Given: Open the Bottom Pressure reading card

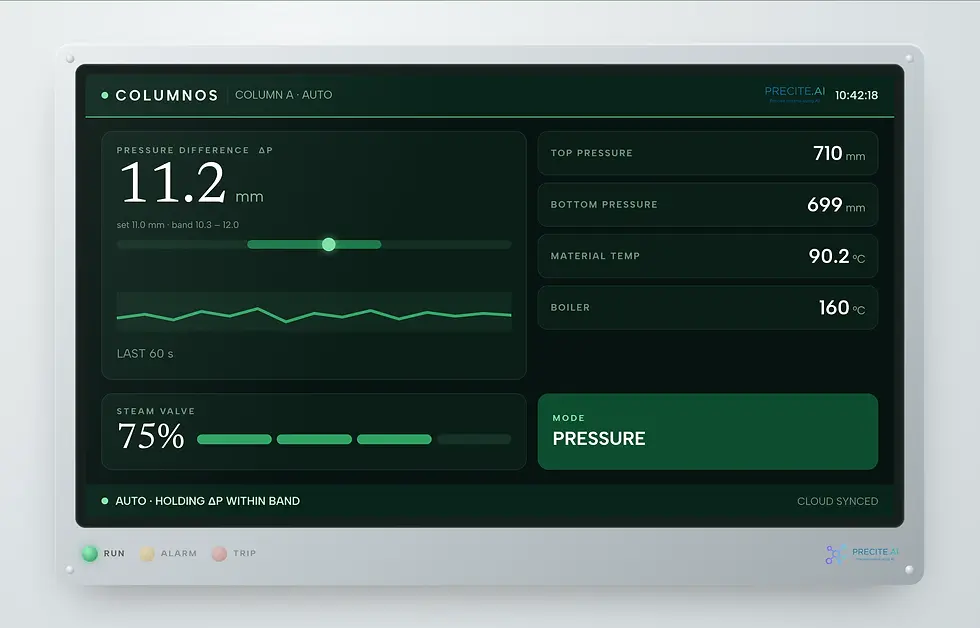Looking at the screenshot, I should click(x=708, y=204).
